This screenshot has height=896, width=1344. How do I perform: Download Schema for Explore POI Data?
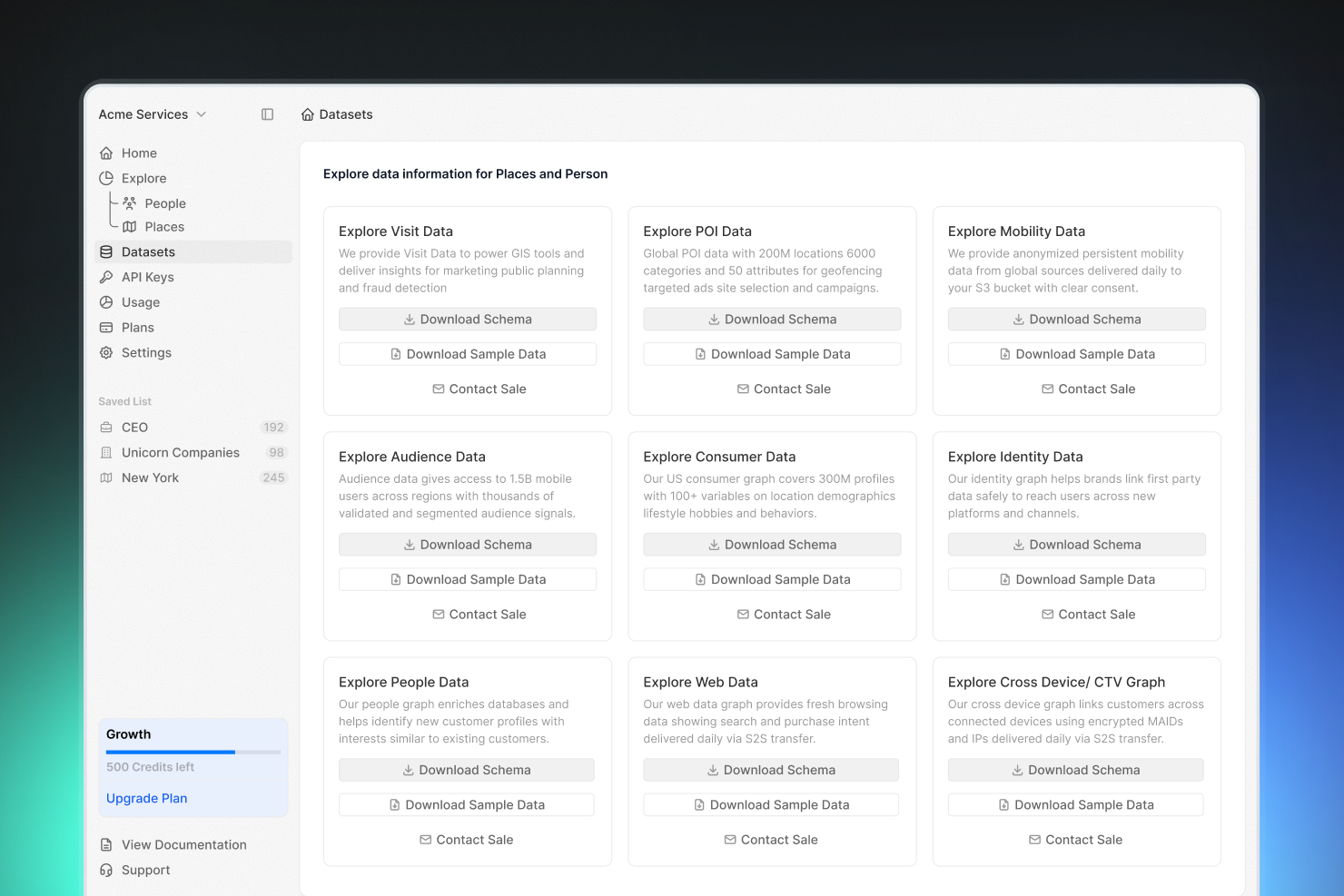773,320
